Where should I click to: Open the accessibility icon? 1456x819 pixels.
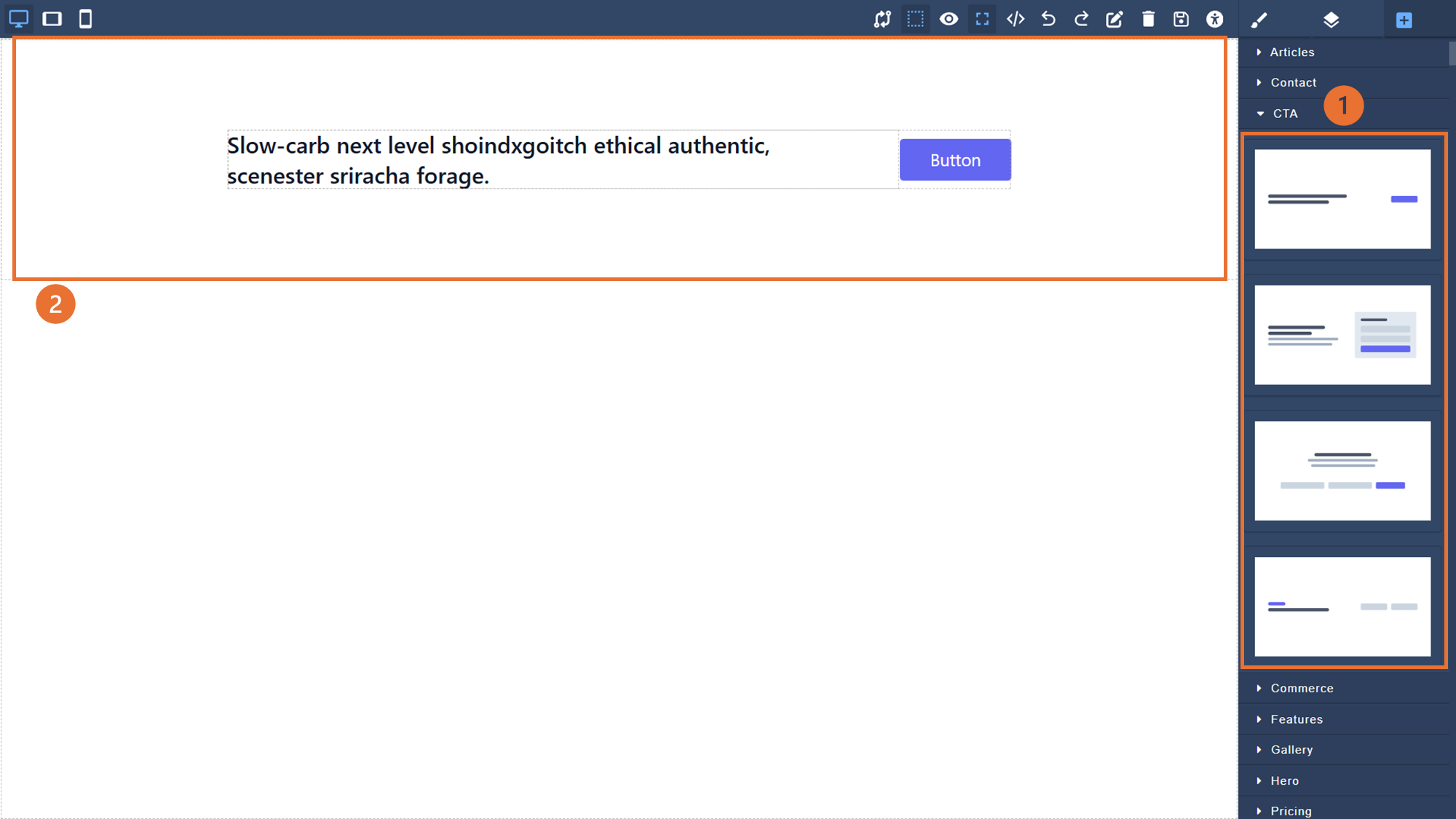pyautogui.click(x=1214, y=19)
